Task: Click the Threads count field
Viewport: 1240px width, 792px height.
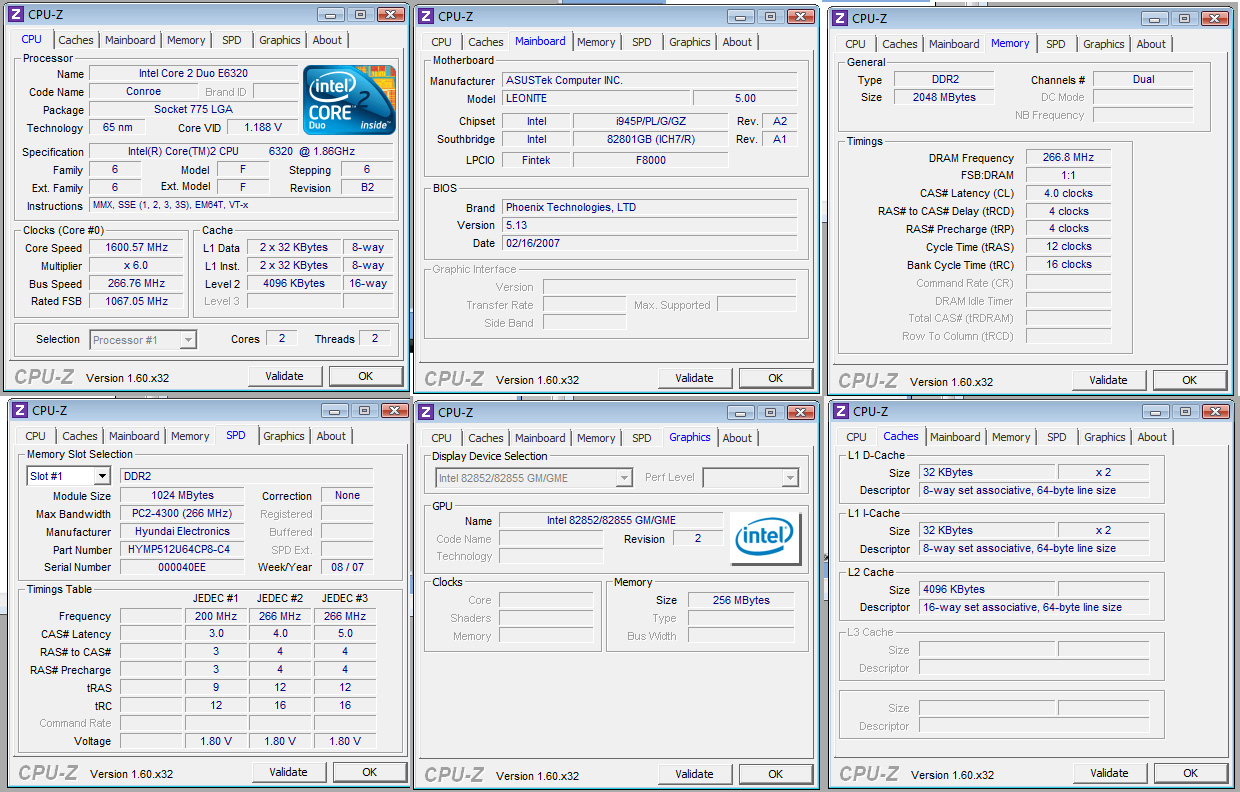Action: (x=375, y=339)
